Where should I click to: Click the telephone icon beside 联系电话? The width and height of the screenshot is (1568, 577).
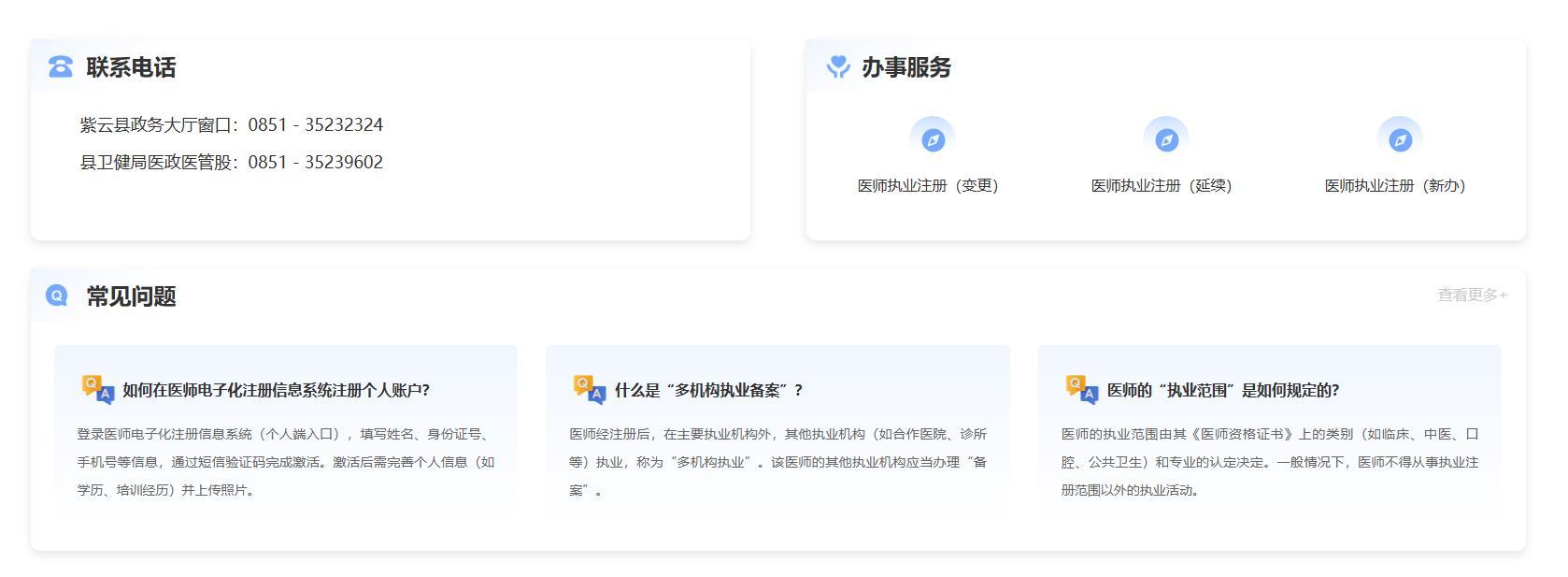tap(61, 67)
